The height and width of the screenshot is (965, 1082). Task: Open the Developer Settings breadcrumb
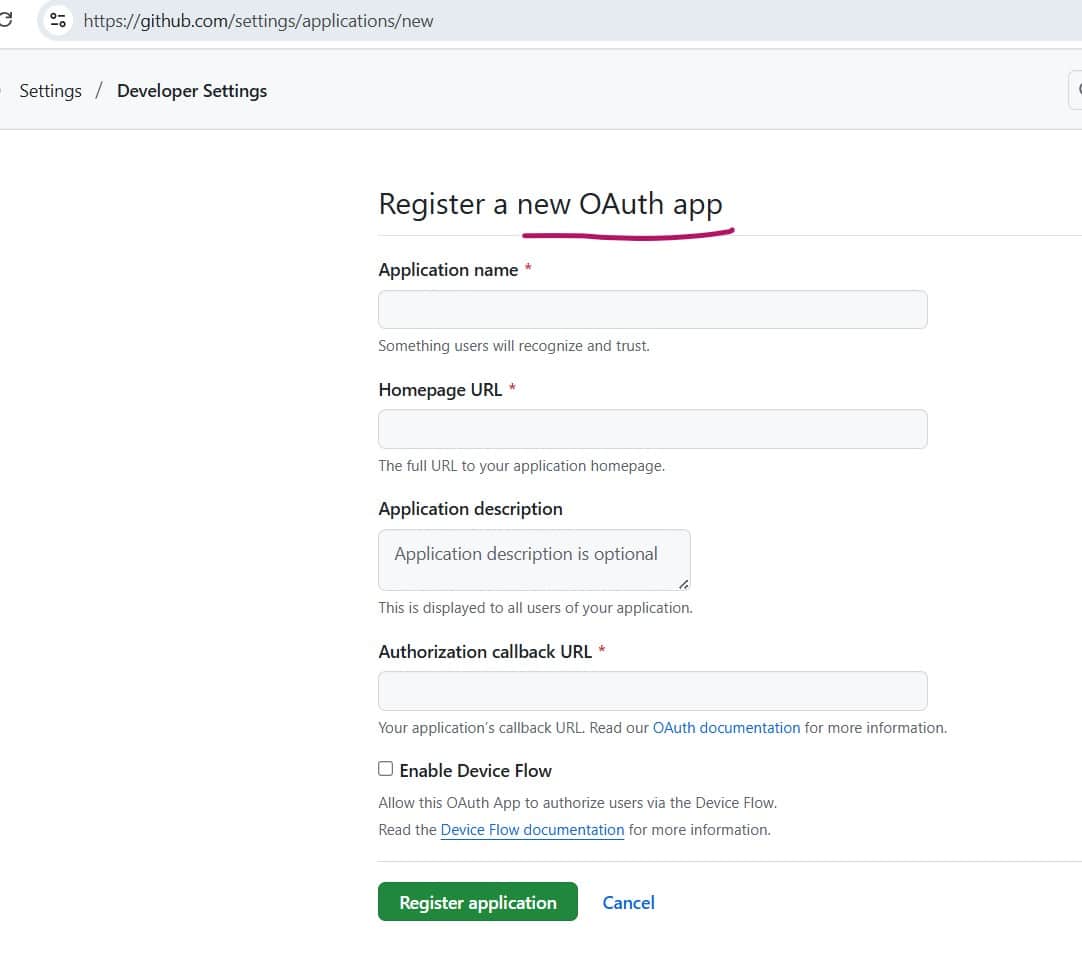[x=192, y=91]
